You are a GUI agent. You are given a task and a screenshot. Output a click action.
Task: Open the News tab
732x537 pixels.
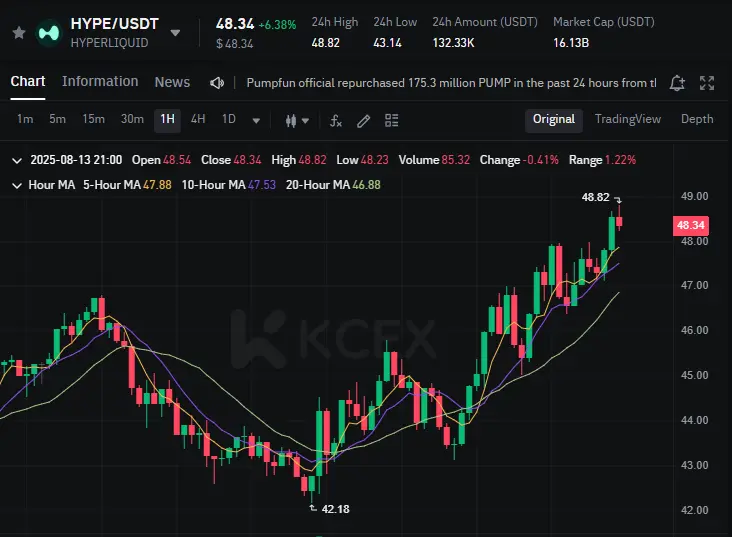pyautogui.click(x=172, y=82)
